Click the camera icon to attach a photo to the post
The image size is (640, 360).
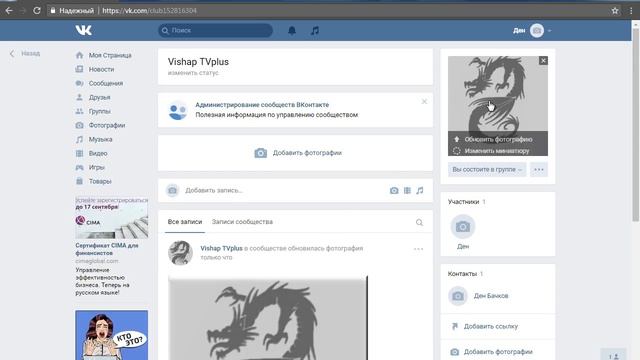[394, 191]
